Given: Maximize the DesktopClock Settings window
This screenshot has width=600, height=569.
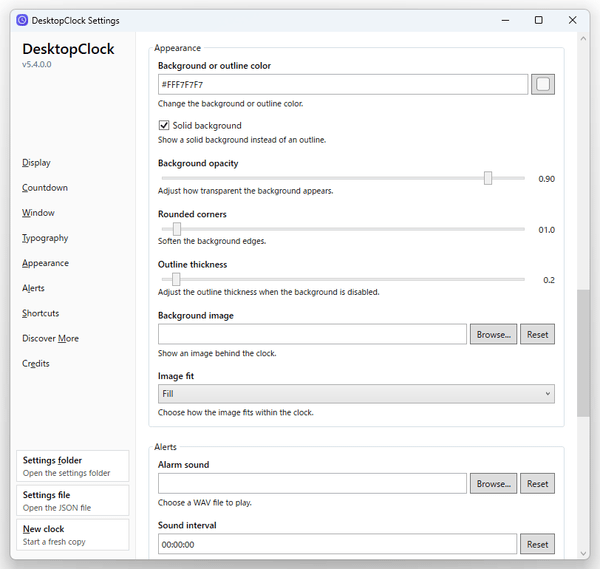Looking at the screenshot, I should [x=538, y=20].
